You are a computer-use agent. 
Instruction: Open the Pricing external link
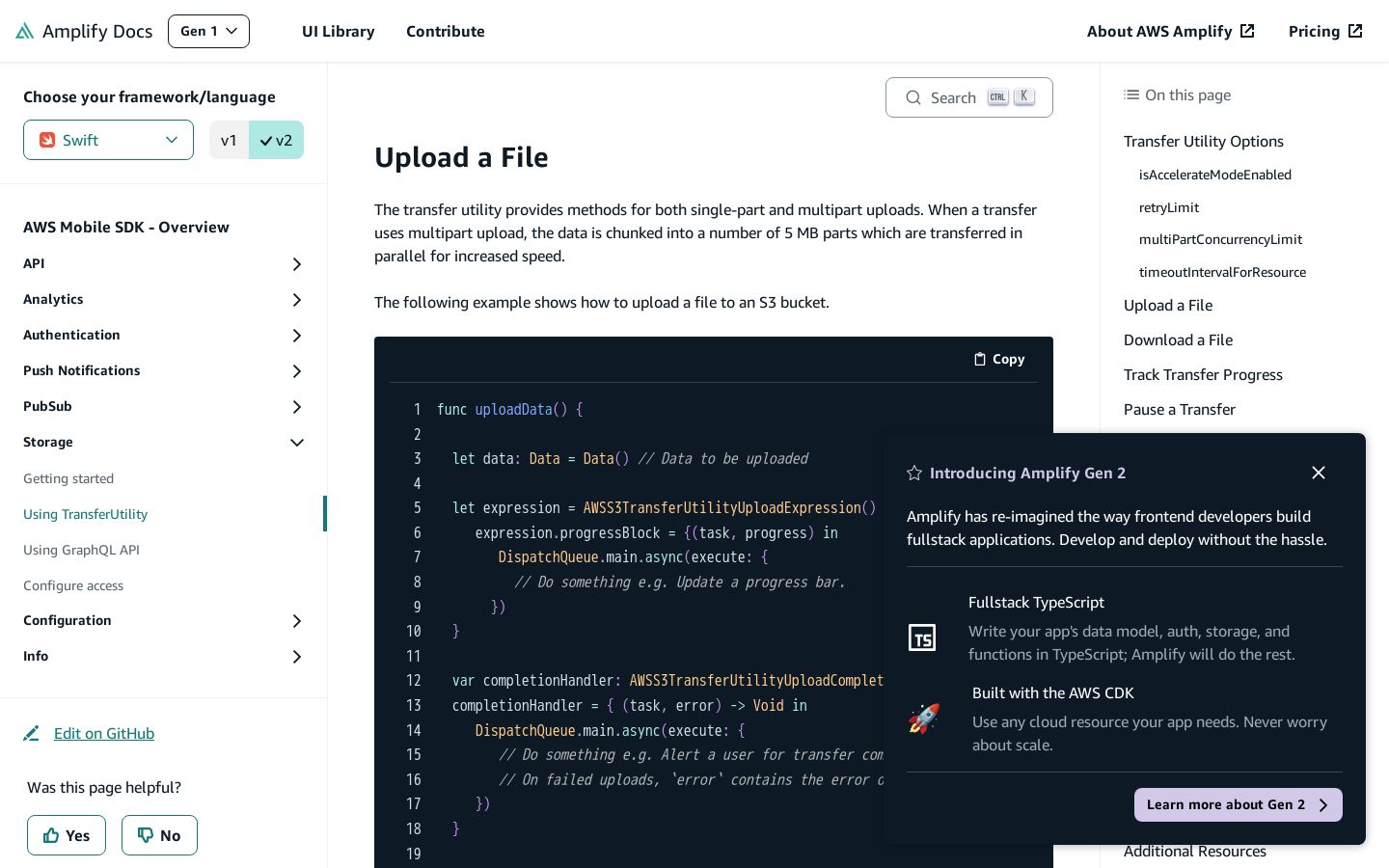click(1325, 31)
